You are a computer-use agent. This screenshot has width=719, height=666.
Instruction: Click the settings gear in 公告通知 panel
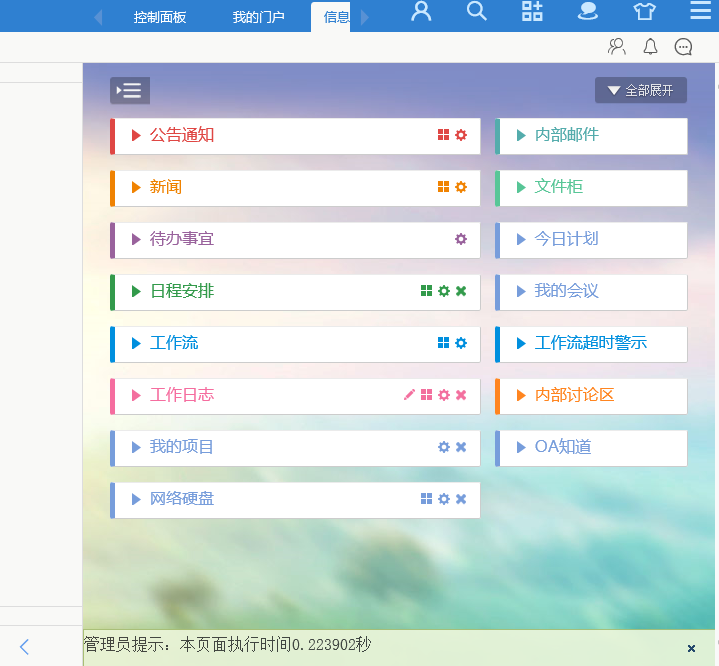click(x=461, y=135)
